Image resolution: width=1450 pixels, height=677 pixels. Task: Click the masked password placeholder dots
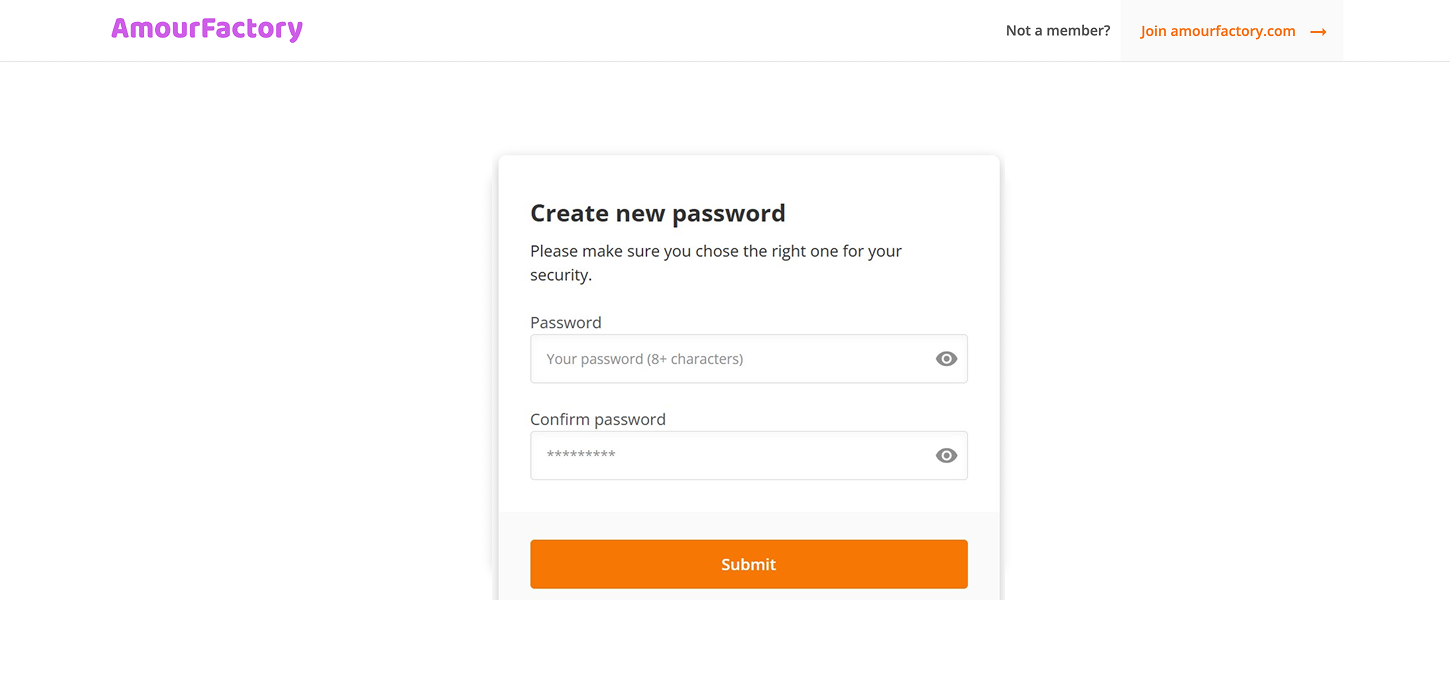pos(578,455)
